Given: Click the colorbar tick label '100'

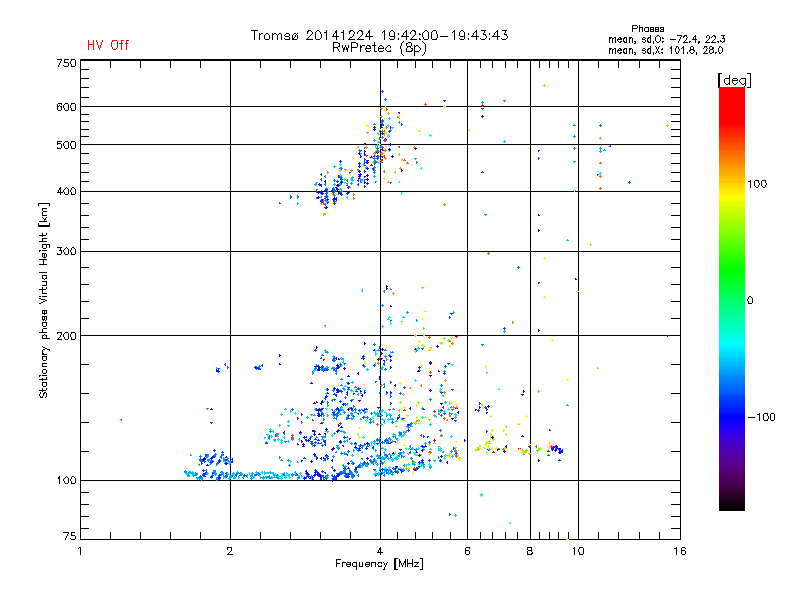Looking at the screenshot, I should 757,184.
